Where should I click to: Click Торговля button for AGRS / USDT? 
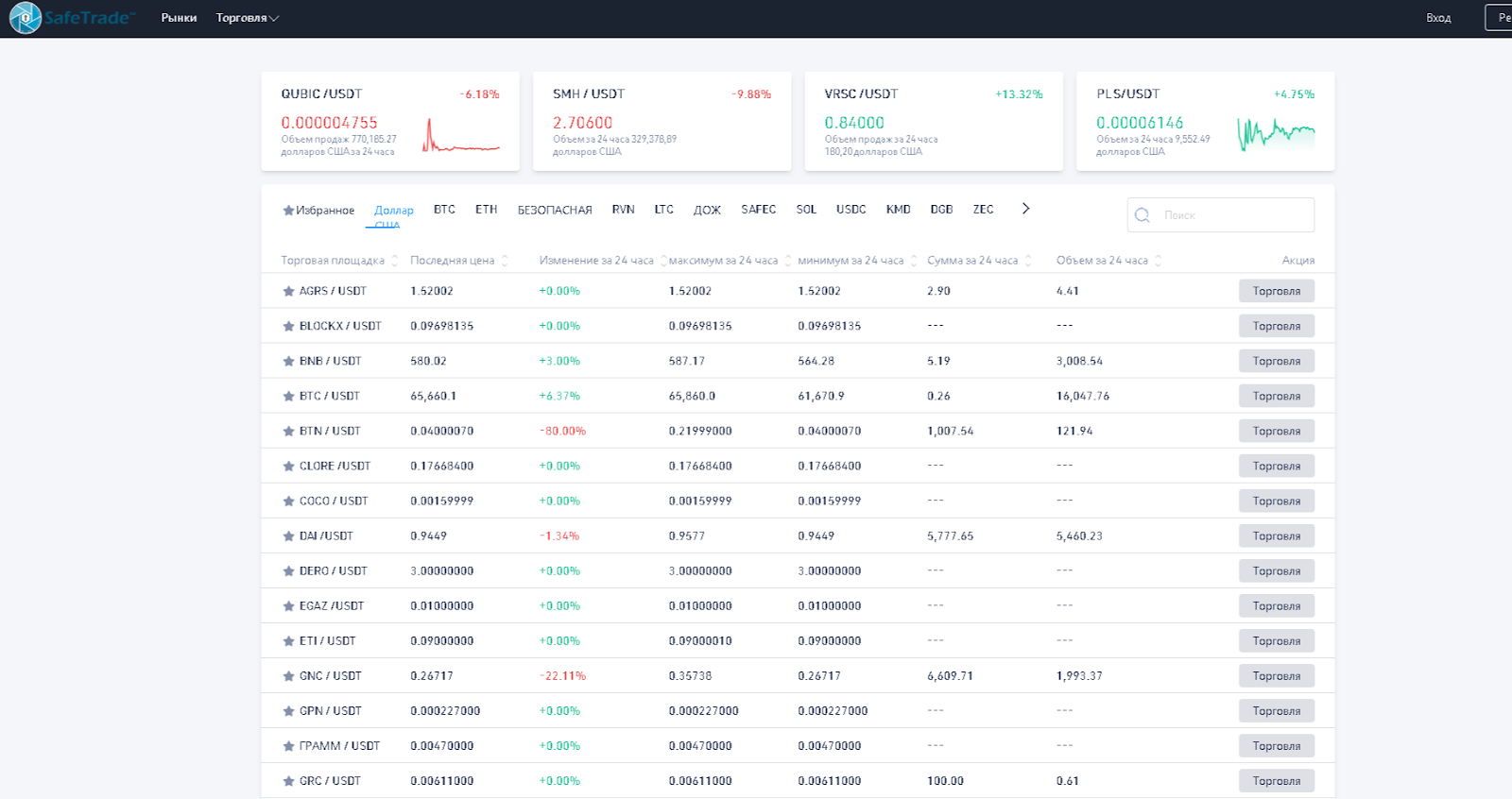click(x=1277, y=291)
